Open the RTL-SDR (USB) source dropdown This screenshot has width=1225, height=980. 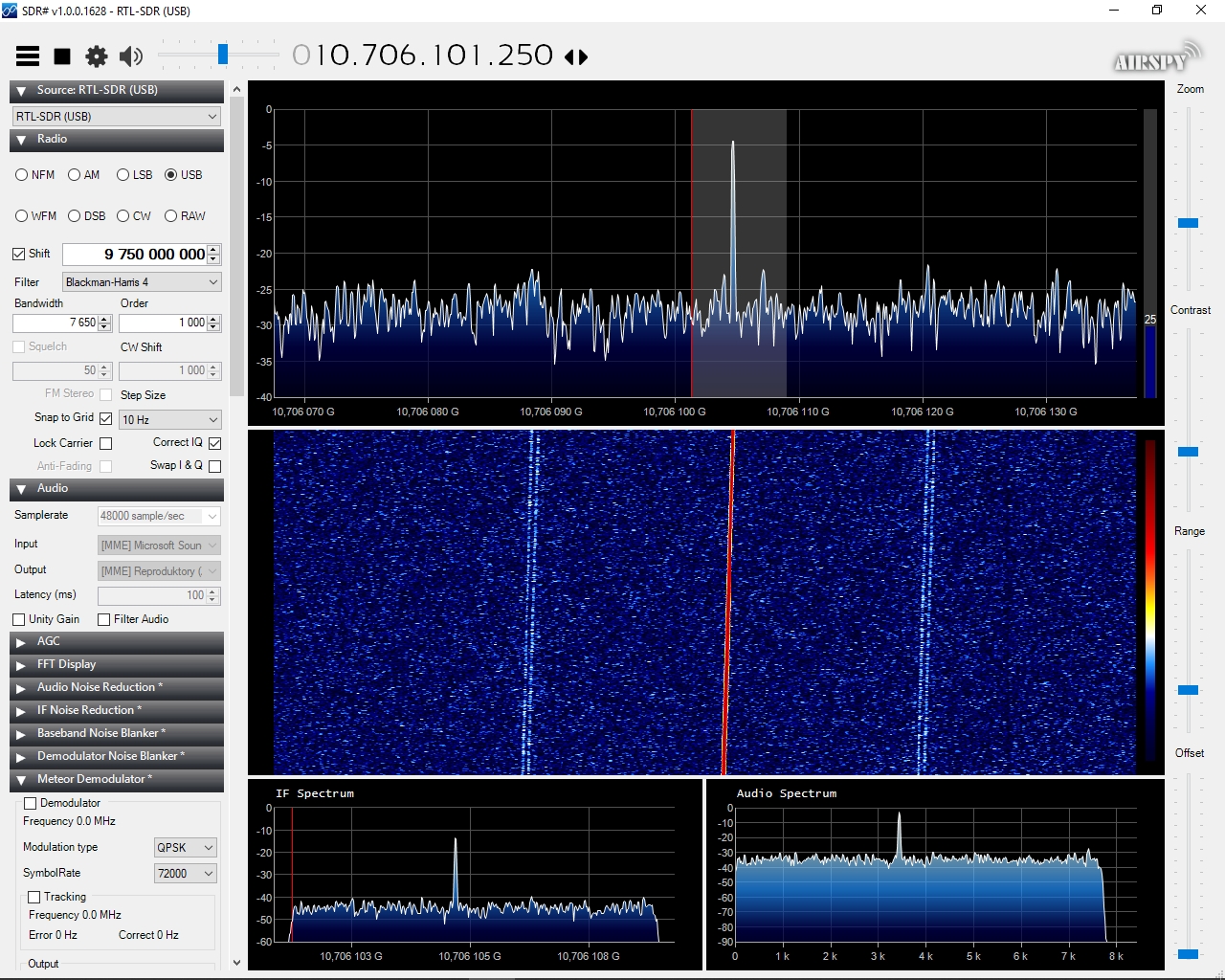(x=117, y=116)
